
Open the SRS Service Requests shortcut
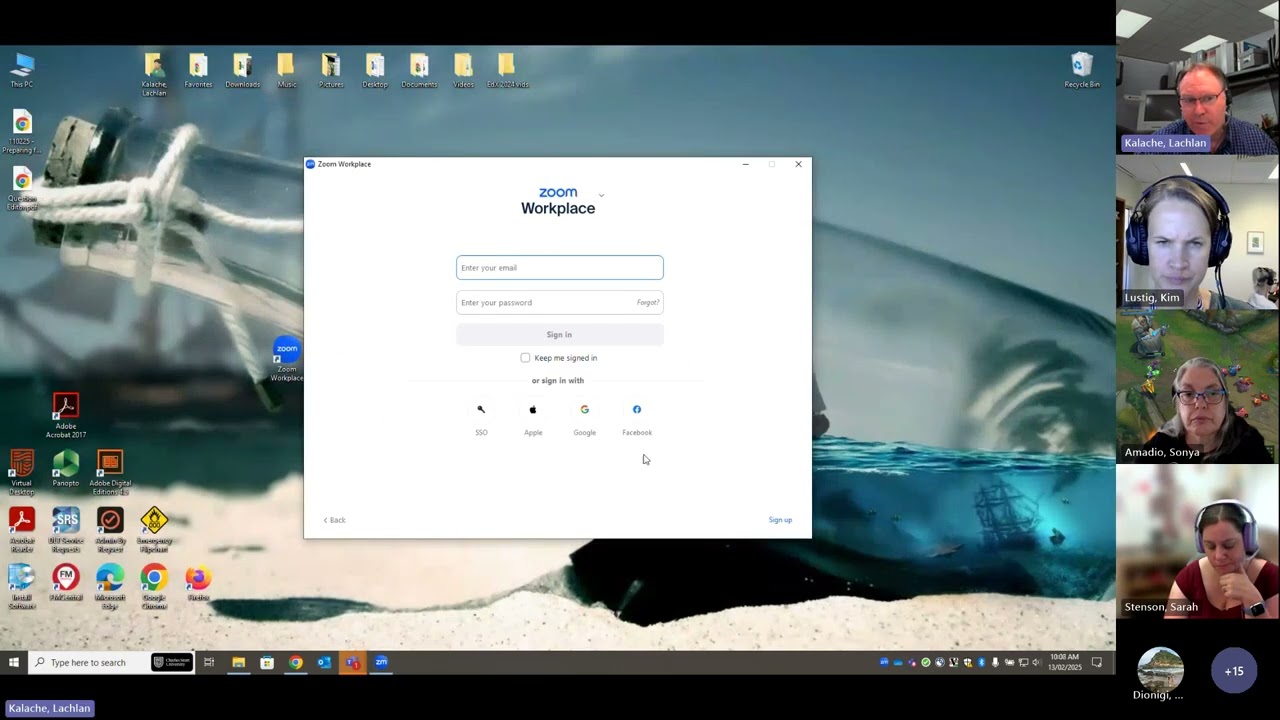pos(66,530)
